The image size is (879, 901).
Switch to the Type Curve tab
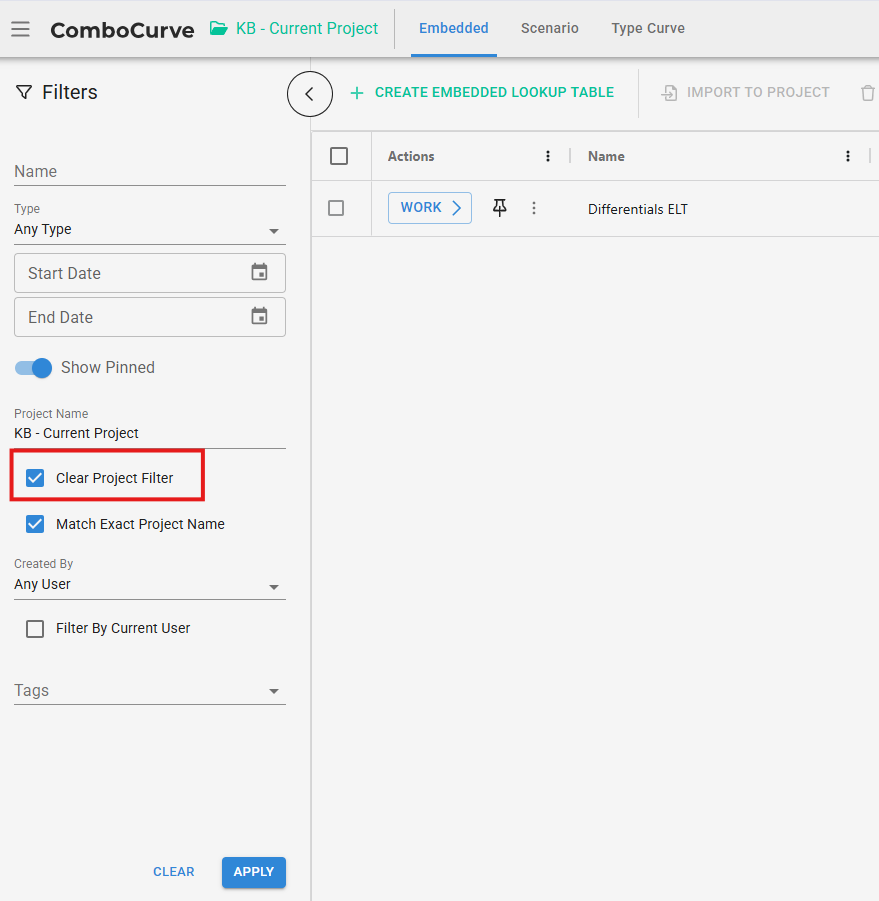point(648,28)
